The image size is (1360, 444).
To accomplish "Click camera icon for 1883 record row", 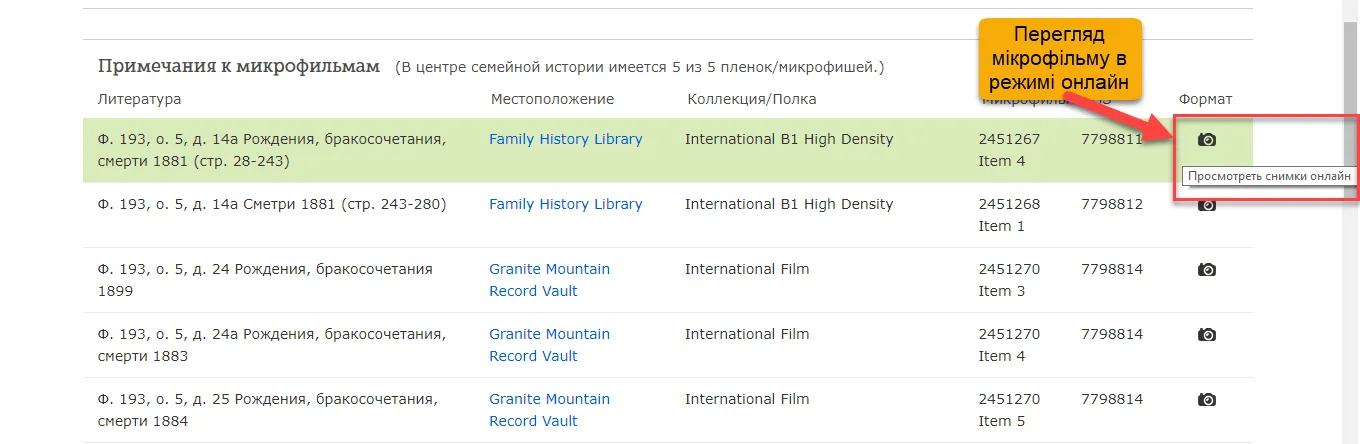I will 1207,335.
